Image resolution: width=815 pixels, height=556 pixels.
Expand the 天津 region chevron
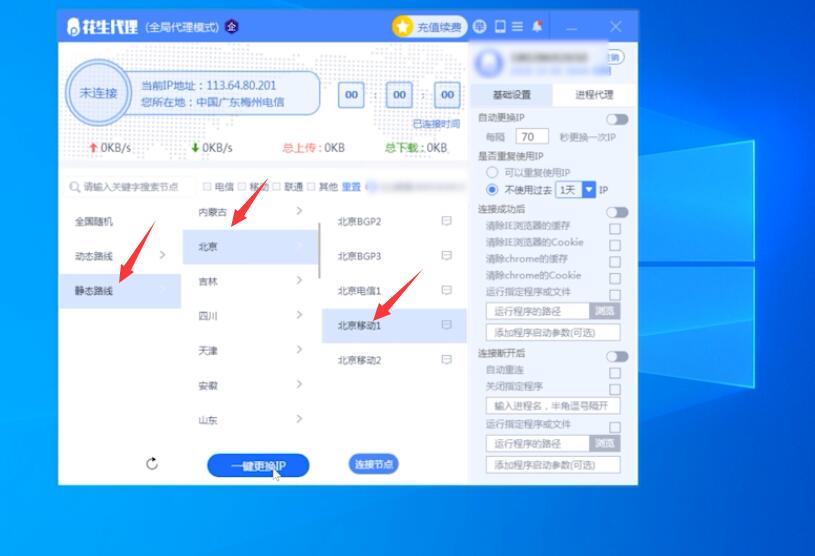299,350
